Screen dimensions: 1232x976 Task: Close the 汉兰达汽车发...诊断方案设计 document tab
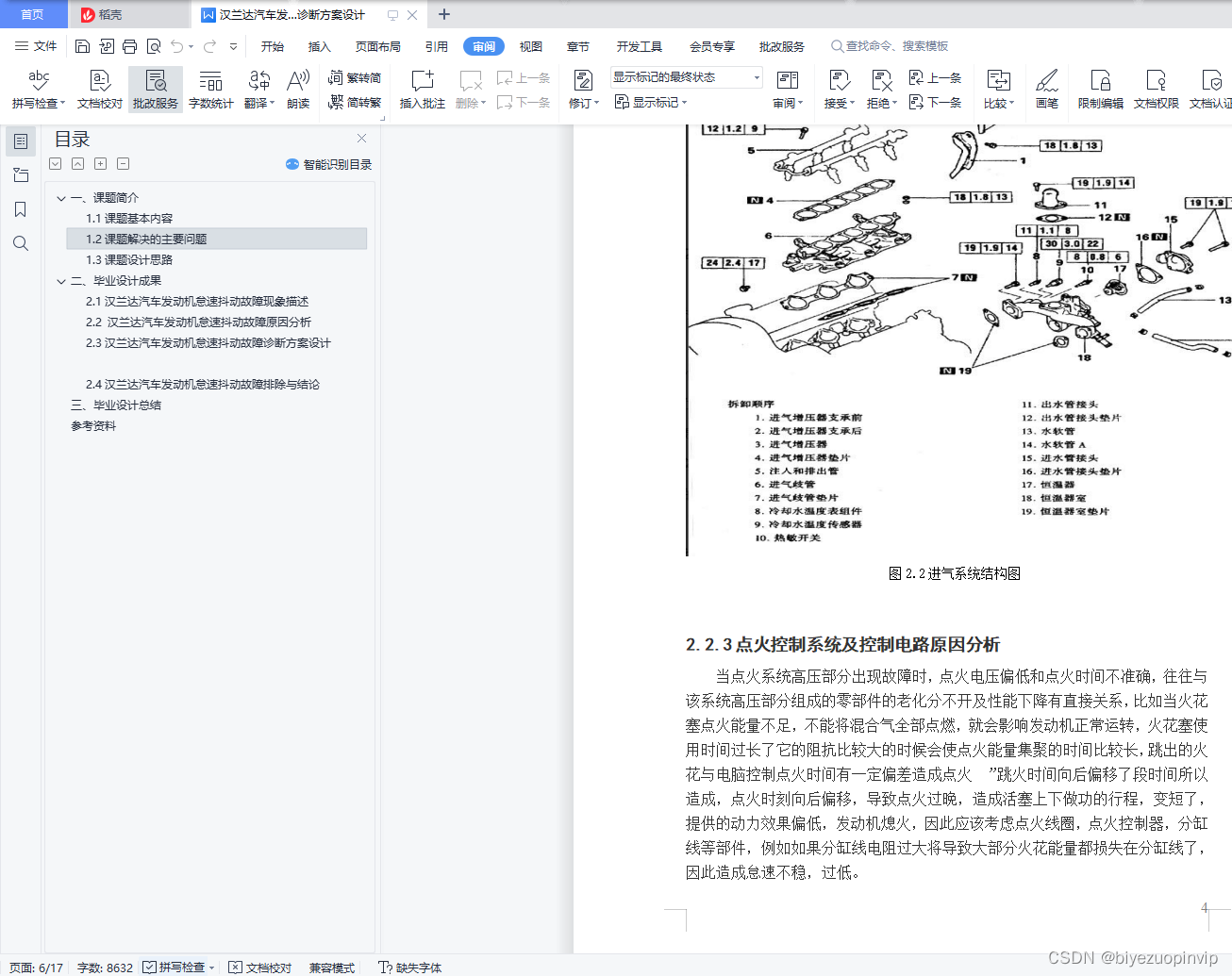coord(412,15)
